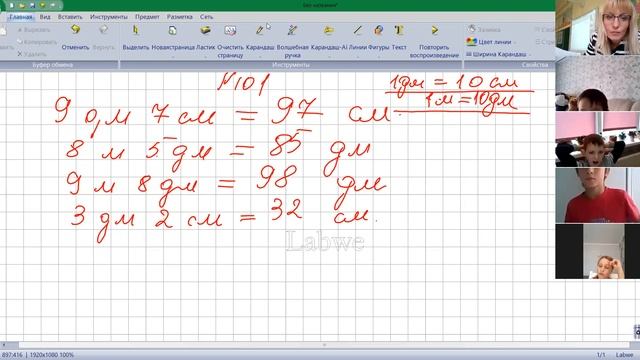Click save disk icon in title bar
The height and width of the screenshot is (360, 640).
coord(32,5)
